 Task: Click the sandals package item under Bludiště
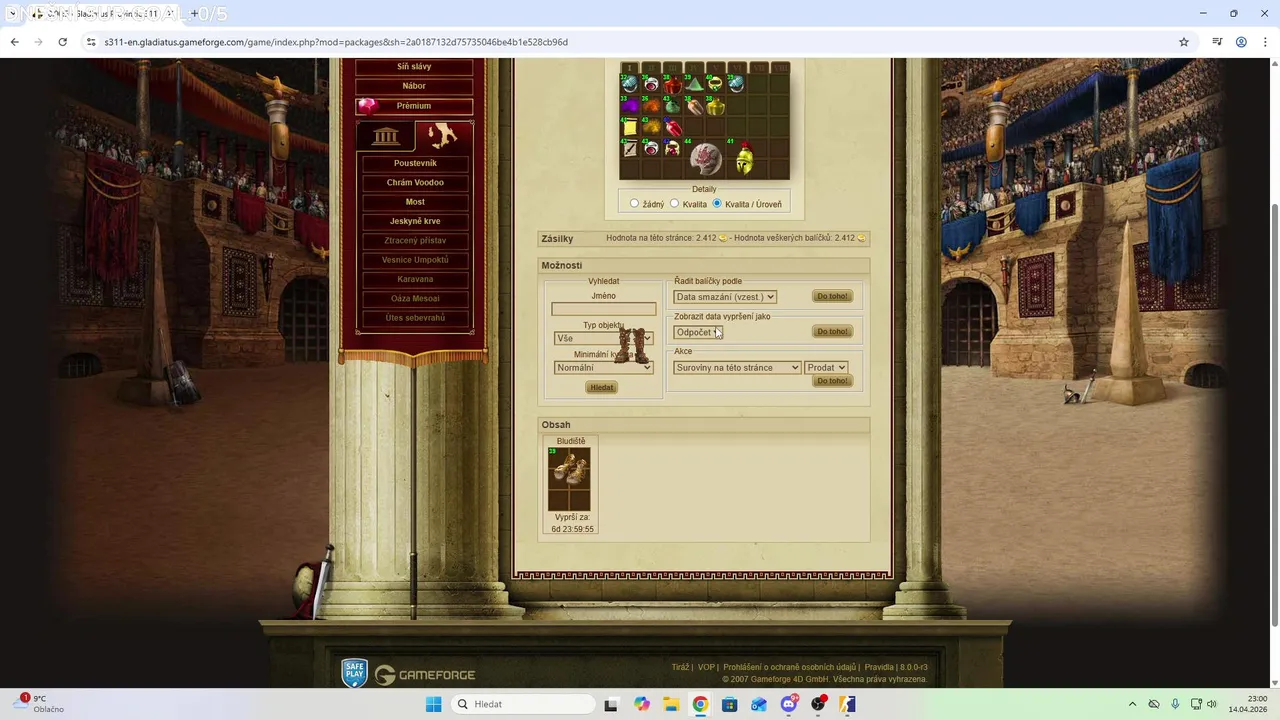coord(570,479)
